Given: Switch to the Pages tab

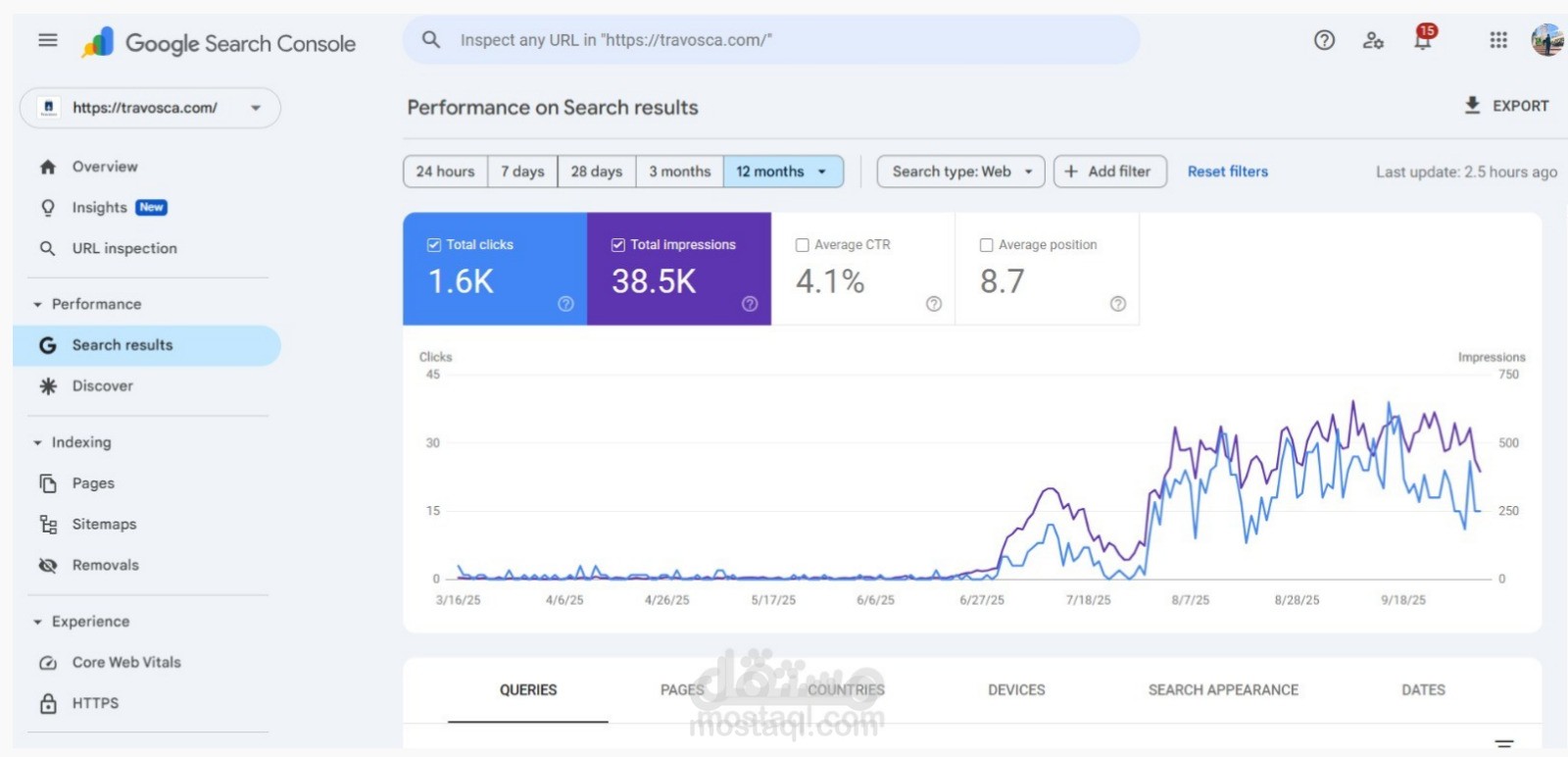Looking at the screenshot, I should tap(682, 690).
